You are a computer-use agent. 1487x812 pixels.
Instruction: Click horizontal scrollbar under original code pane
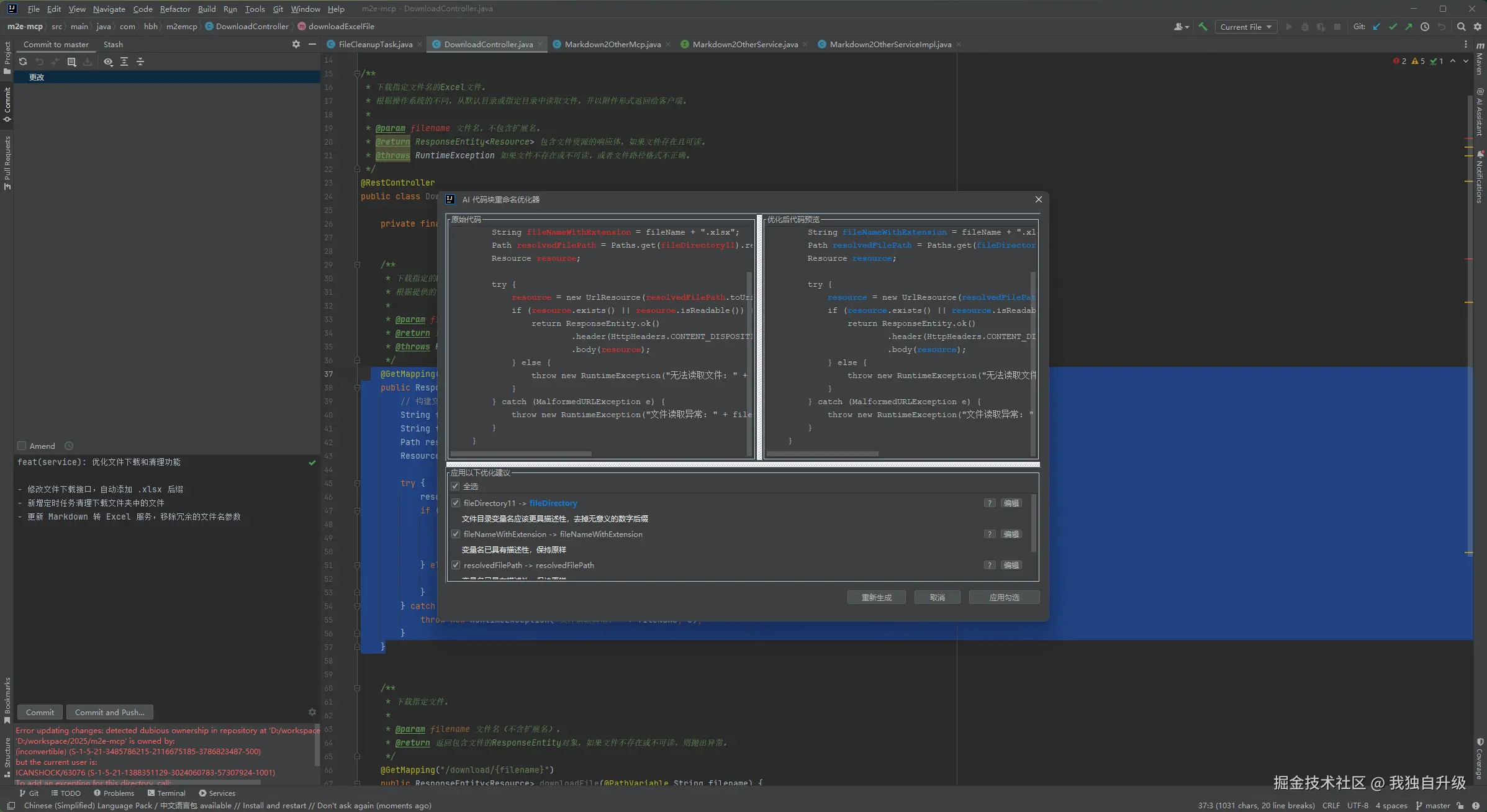522,454
